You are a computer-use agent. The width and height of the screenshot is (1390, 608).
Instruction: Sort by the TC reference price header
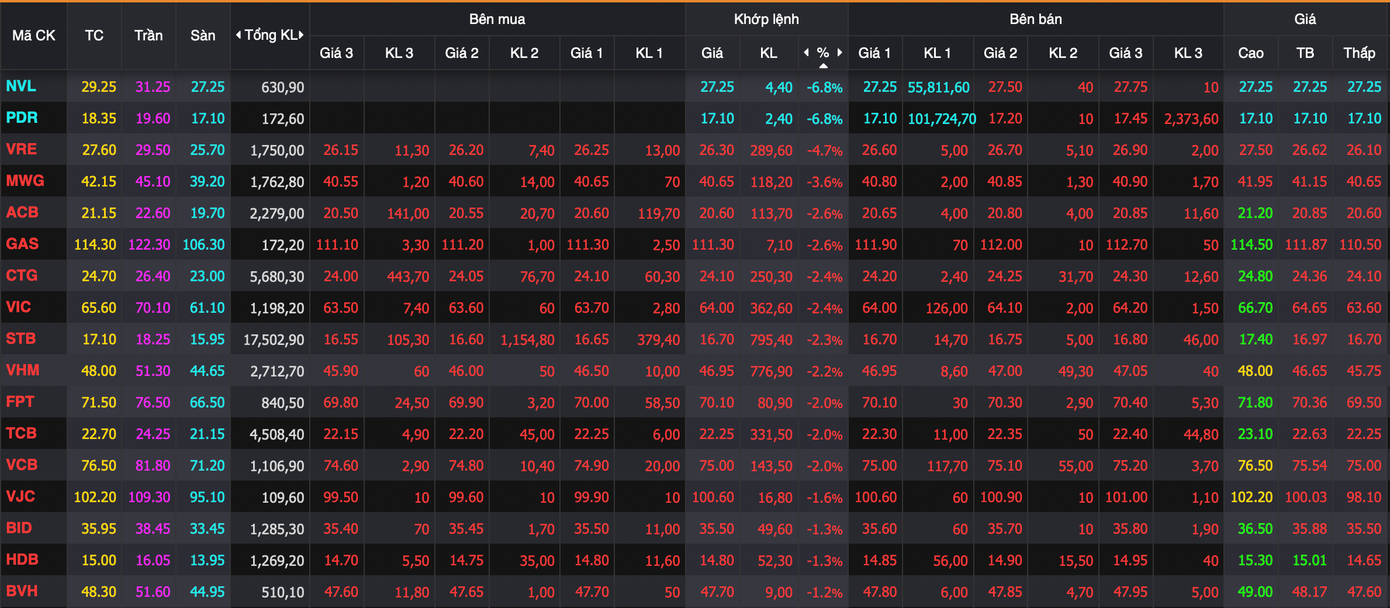[x=94, y=35]
